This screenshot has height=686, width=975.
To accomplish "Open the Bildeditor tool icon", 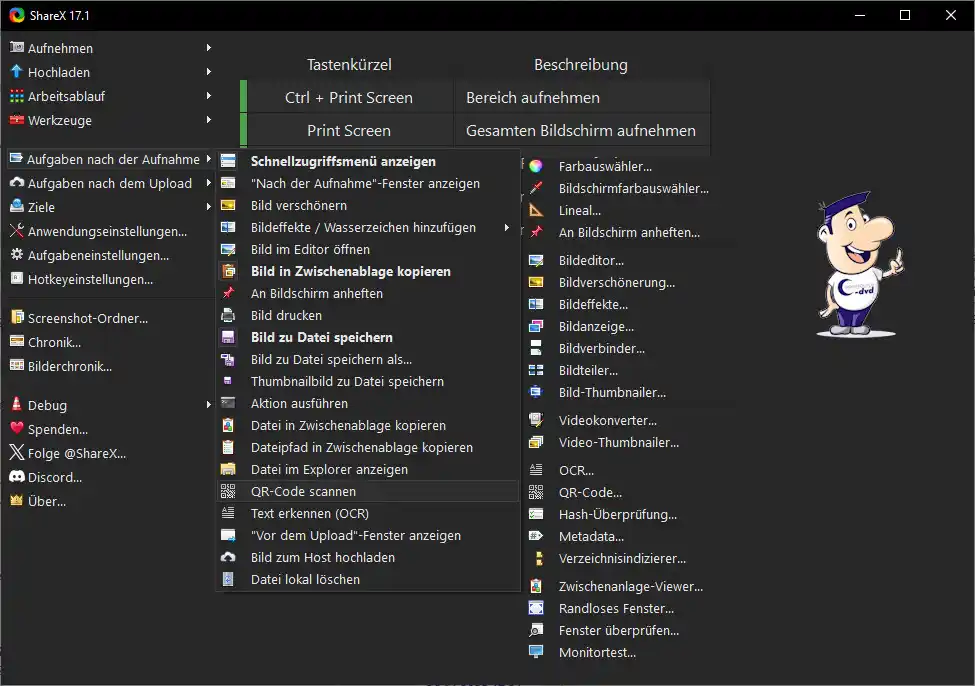I will click(536, 261).
